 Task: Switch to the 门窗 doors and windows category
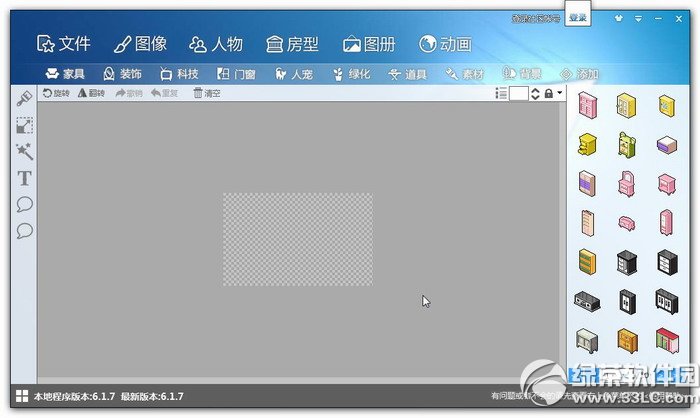tap(236, 74)
